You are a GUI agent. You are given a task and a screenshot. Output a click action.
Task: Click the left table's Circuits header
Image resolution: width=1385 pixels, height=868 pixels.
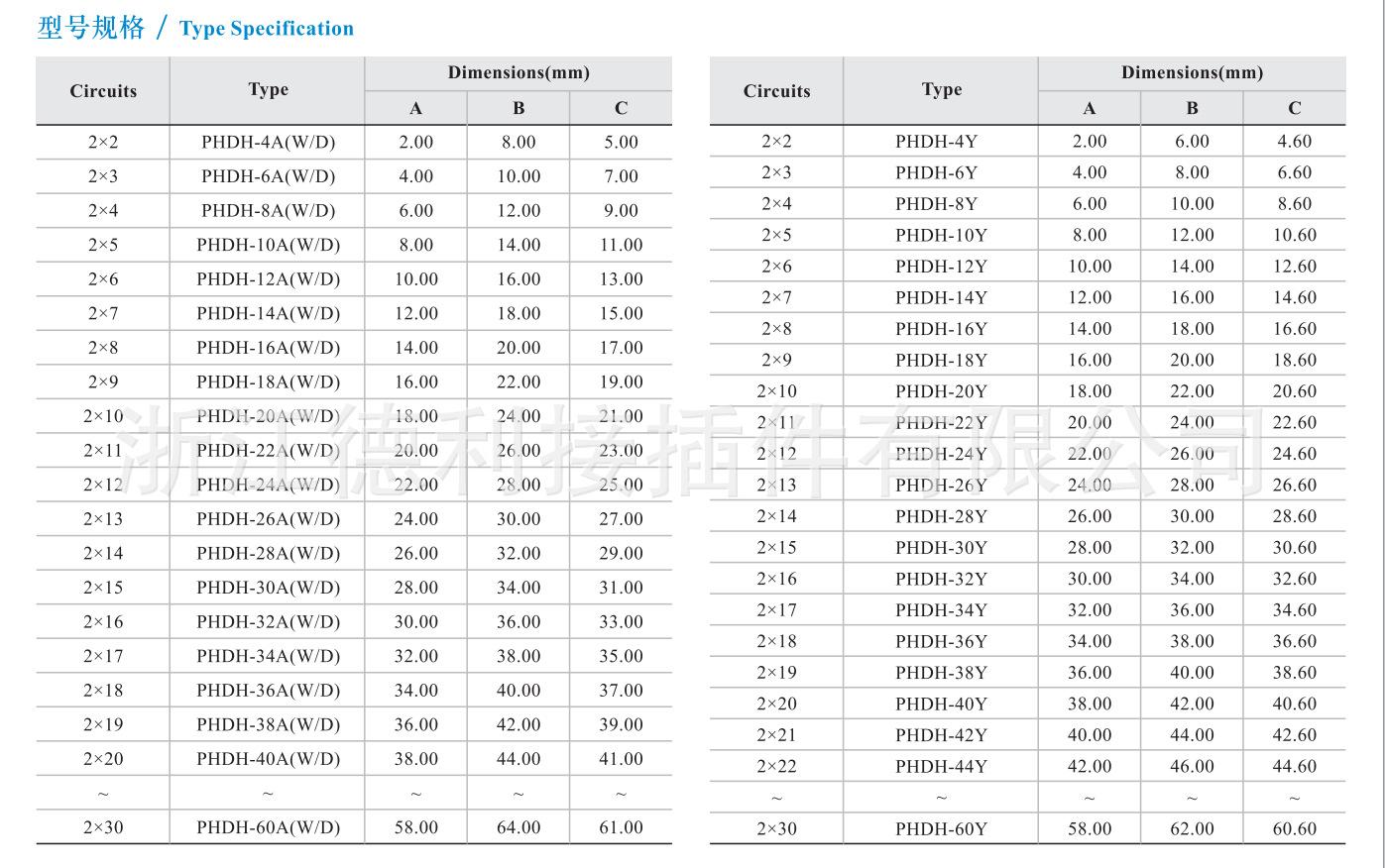pos(103,91)
